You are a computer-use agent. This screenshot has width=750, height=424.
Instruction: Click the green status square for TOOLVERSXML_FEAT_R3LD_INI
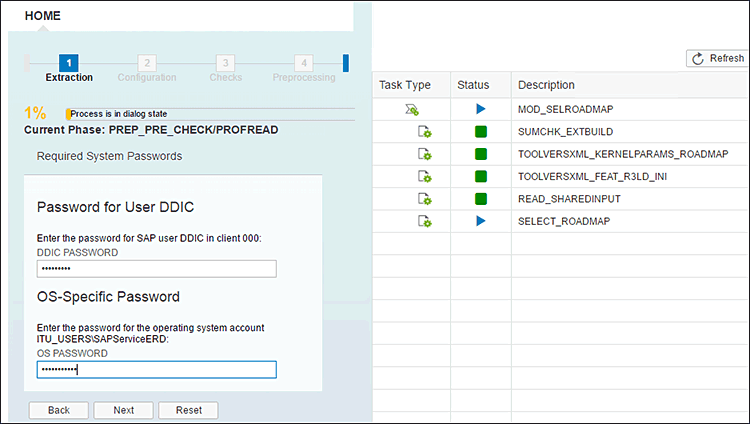click(x=481, y=176)
